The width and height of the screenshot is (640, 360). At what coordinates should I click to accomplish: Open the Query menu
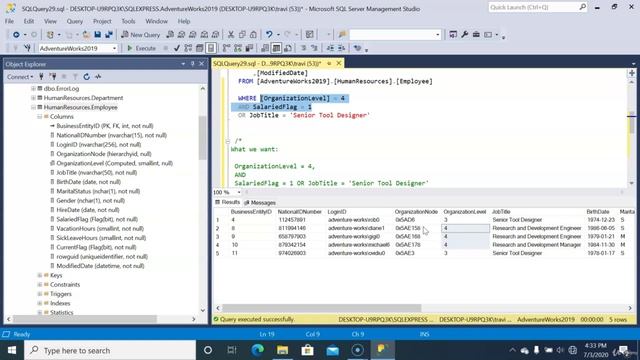(75, 21)
